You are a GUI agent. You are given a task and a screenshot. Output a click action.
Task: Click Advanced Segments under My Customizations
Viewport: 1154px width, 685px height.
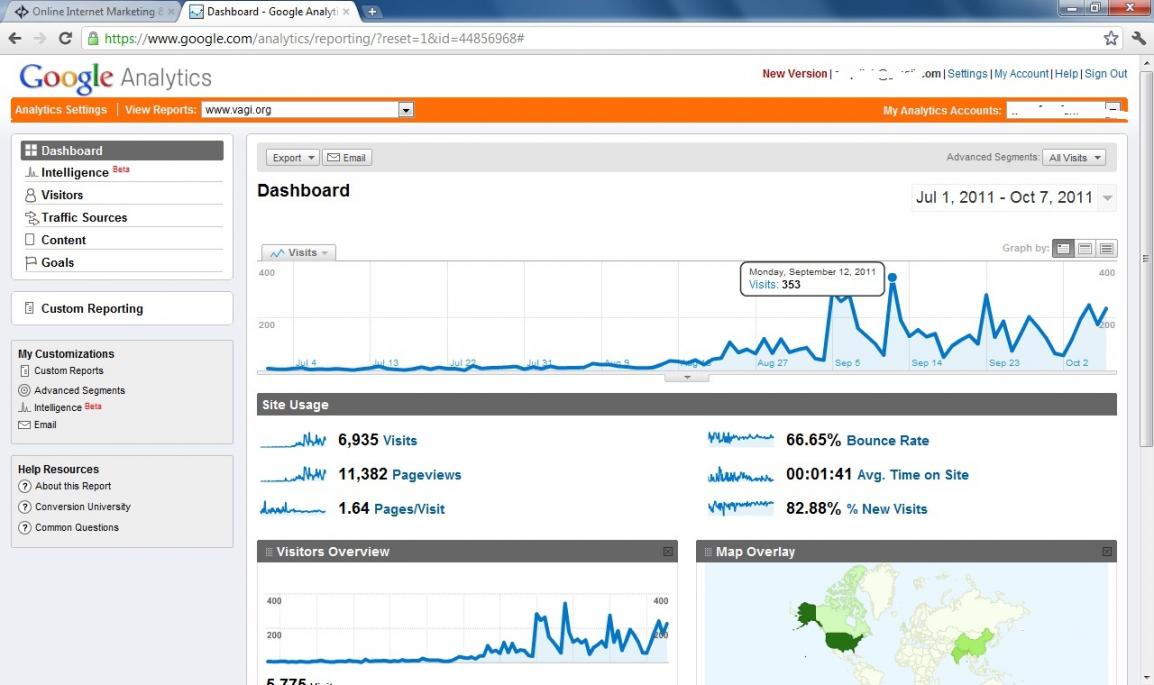[x=79, y=390]
